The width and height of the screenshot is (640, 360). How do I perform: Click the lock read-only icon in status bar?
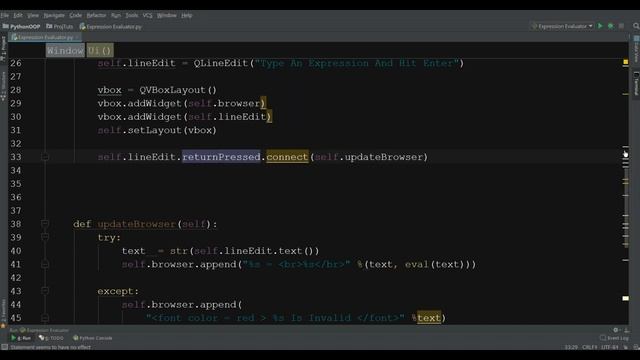point(626,347)
